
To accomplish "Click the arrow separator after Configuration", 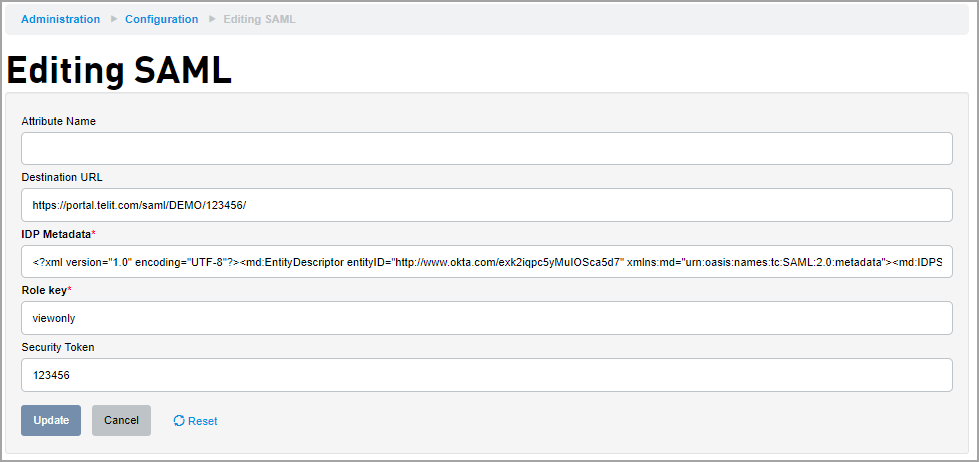I will (x=212, y=19).
